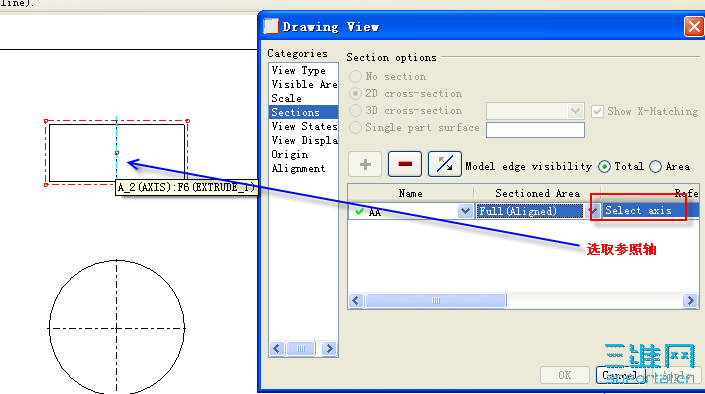Select the Sections category

[x=303, y=112]
